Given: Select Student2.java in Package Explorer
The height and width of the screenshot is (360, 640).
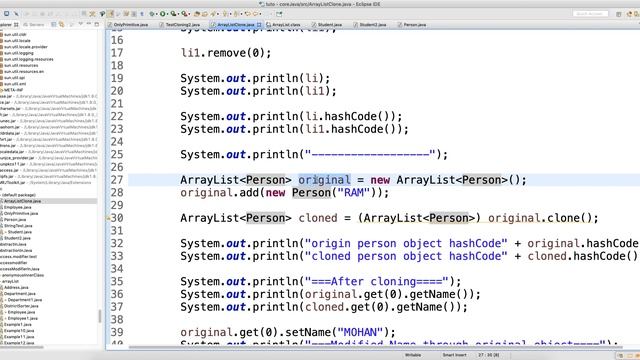Looking at the screenshot, I should coord(18,238).
